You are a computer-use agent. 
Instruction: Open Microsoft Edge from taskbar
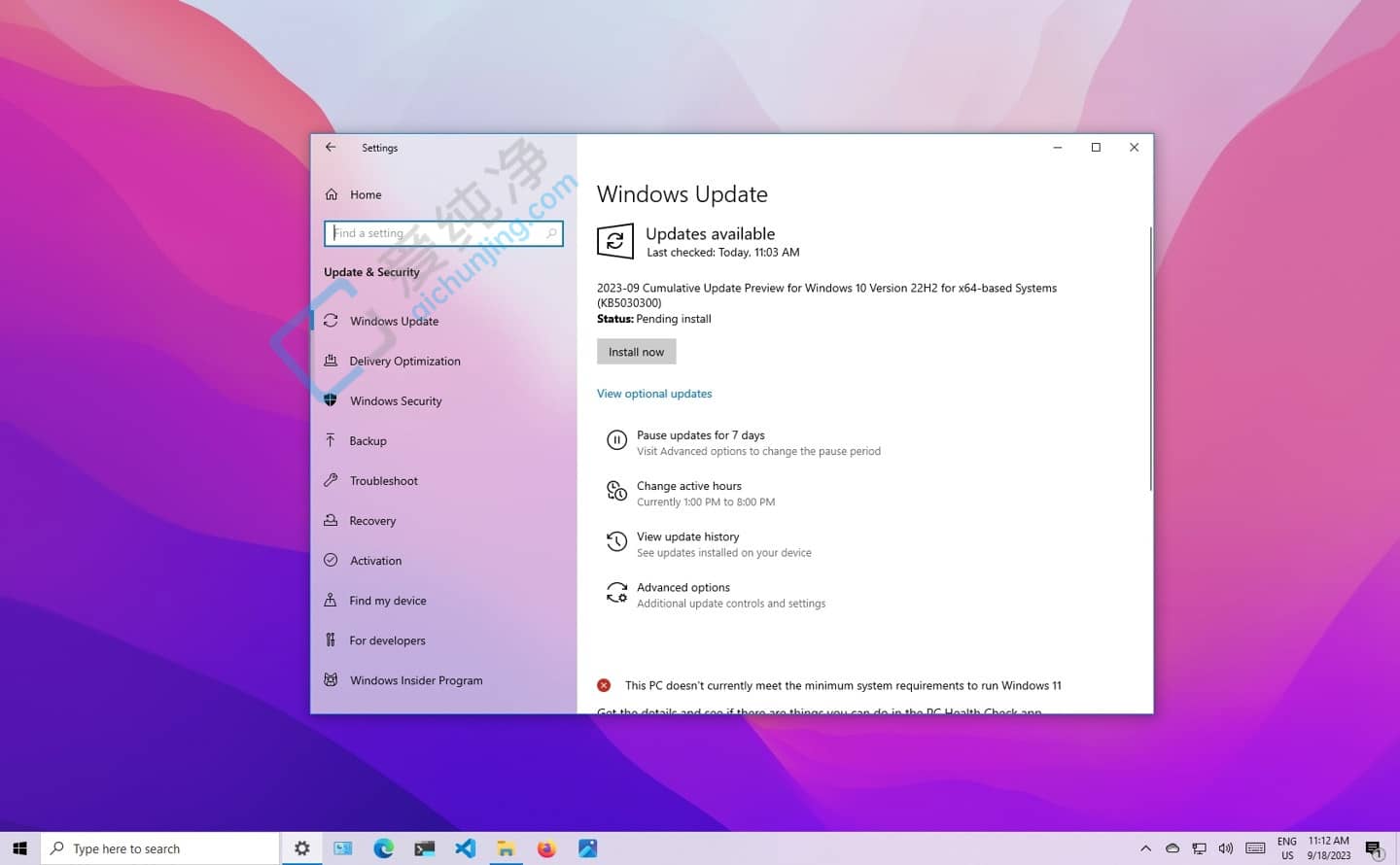(x=384, y=848)
